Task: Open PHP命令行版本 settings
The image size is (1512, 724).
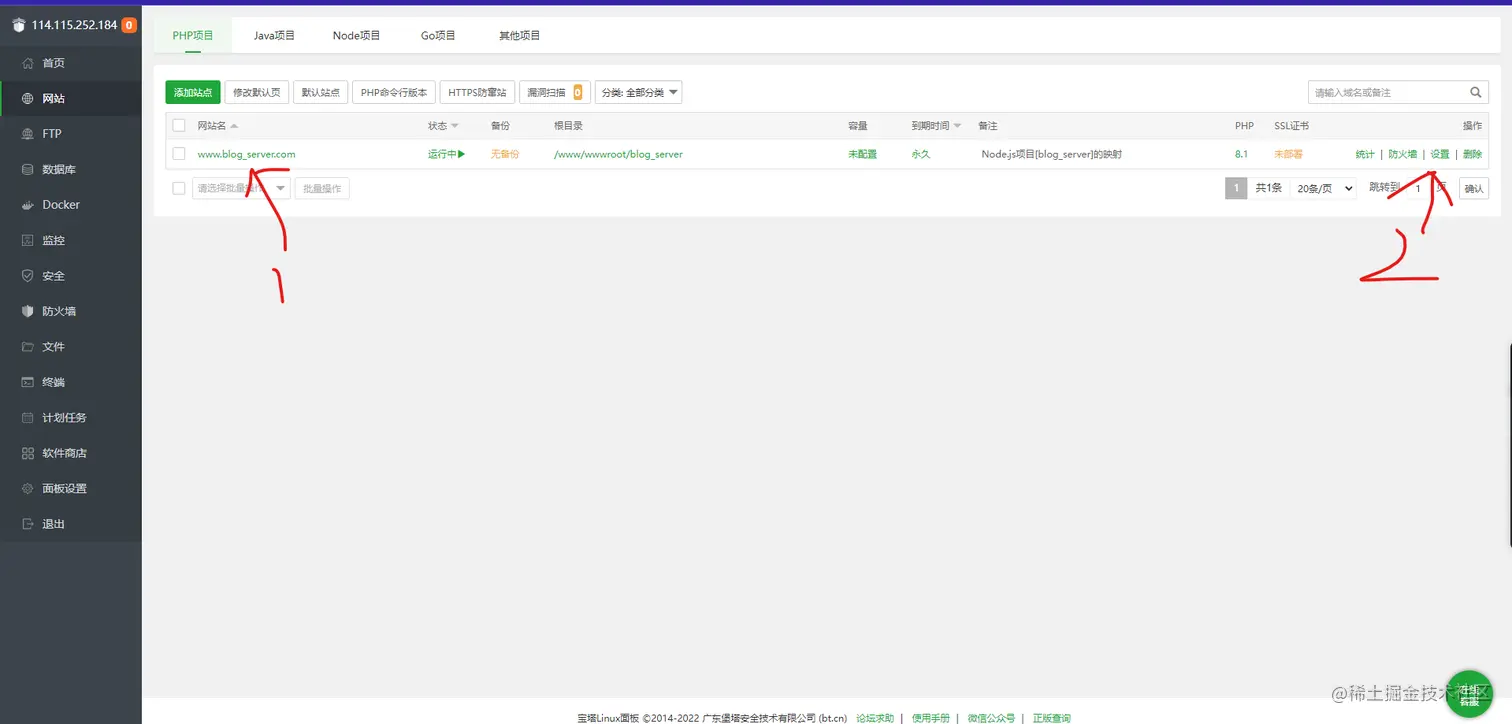Action: 394,92
